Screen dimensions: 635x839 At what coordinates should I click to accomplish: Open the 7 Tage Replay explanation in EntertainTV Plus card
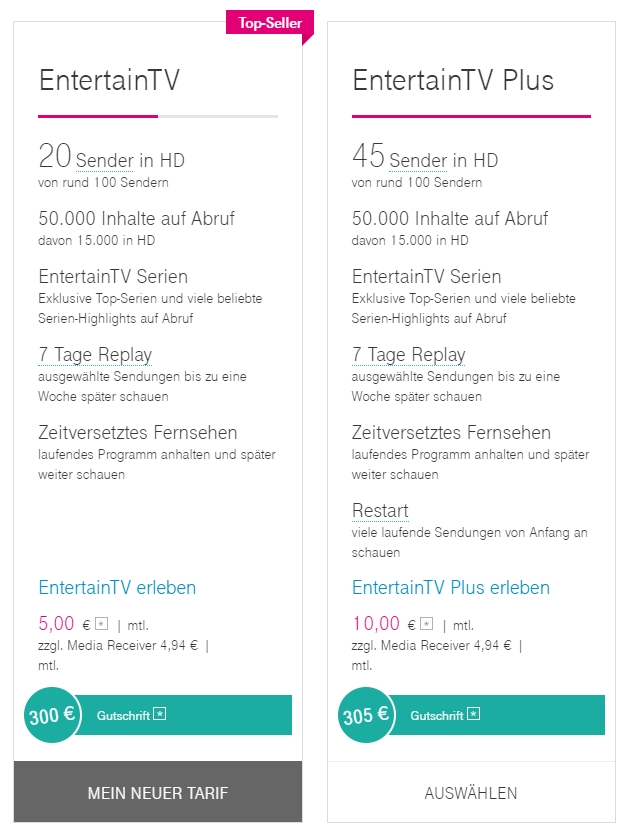coord(409,355)
